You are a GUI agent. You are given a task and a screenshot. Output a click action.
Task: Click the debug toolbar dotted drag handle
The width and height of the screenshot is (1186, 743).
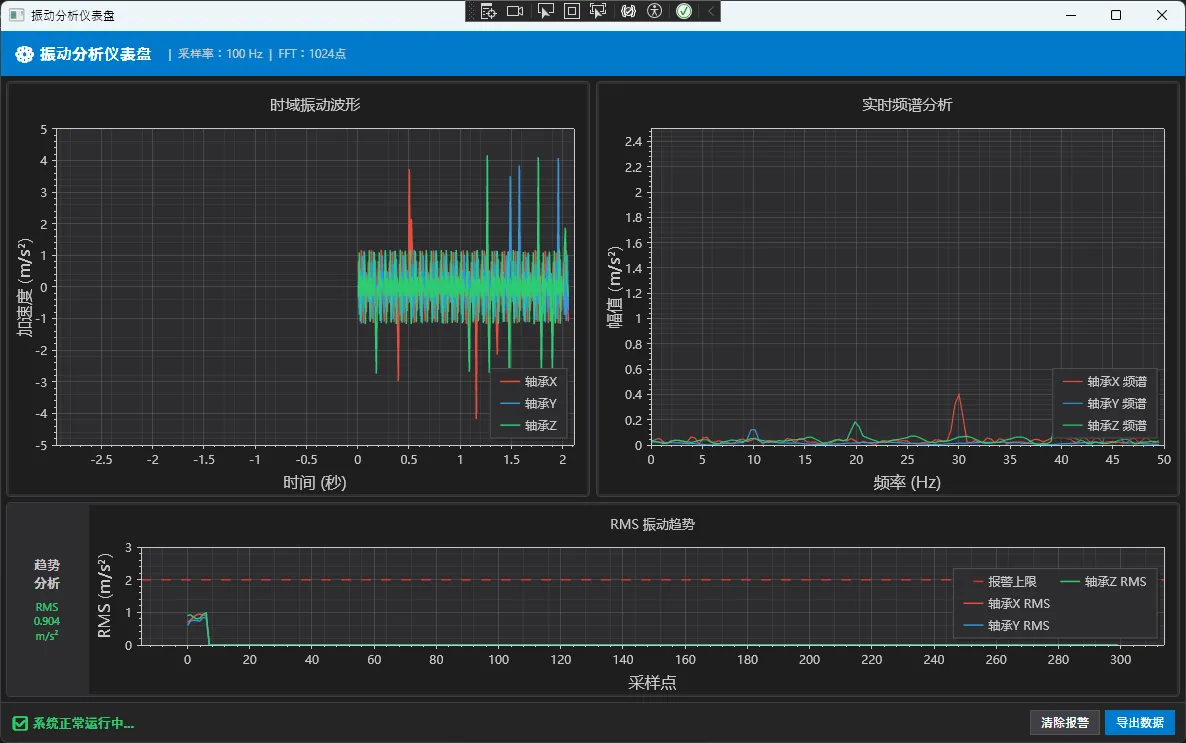tap(471, 11)
